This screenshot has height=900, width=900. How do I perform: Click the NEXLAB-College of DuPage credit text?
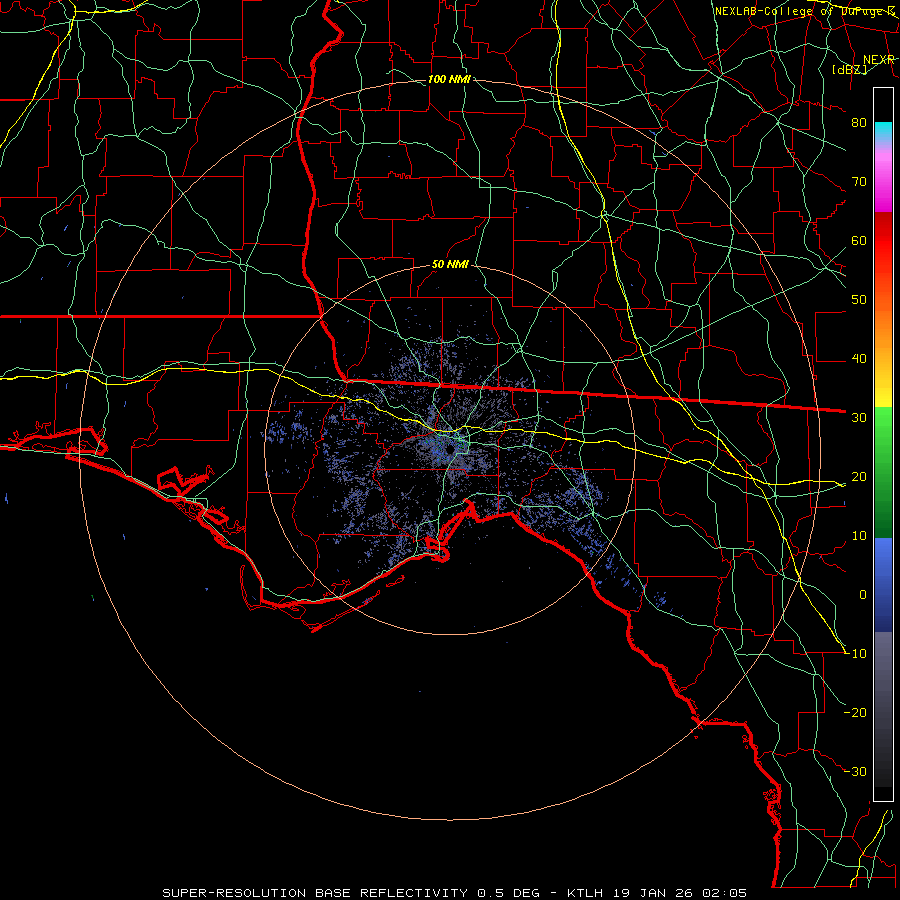coord(805,11)
